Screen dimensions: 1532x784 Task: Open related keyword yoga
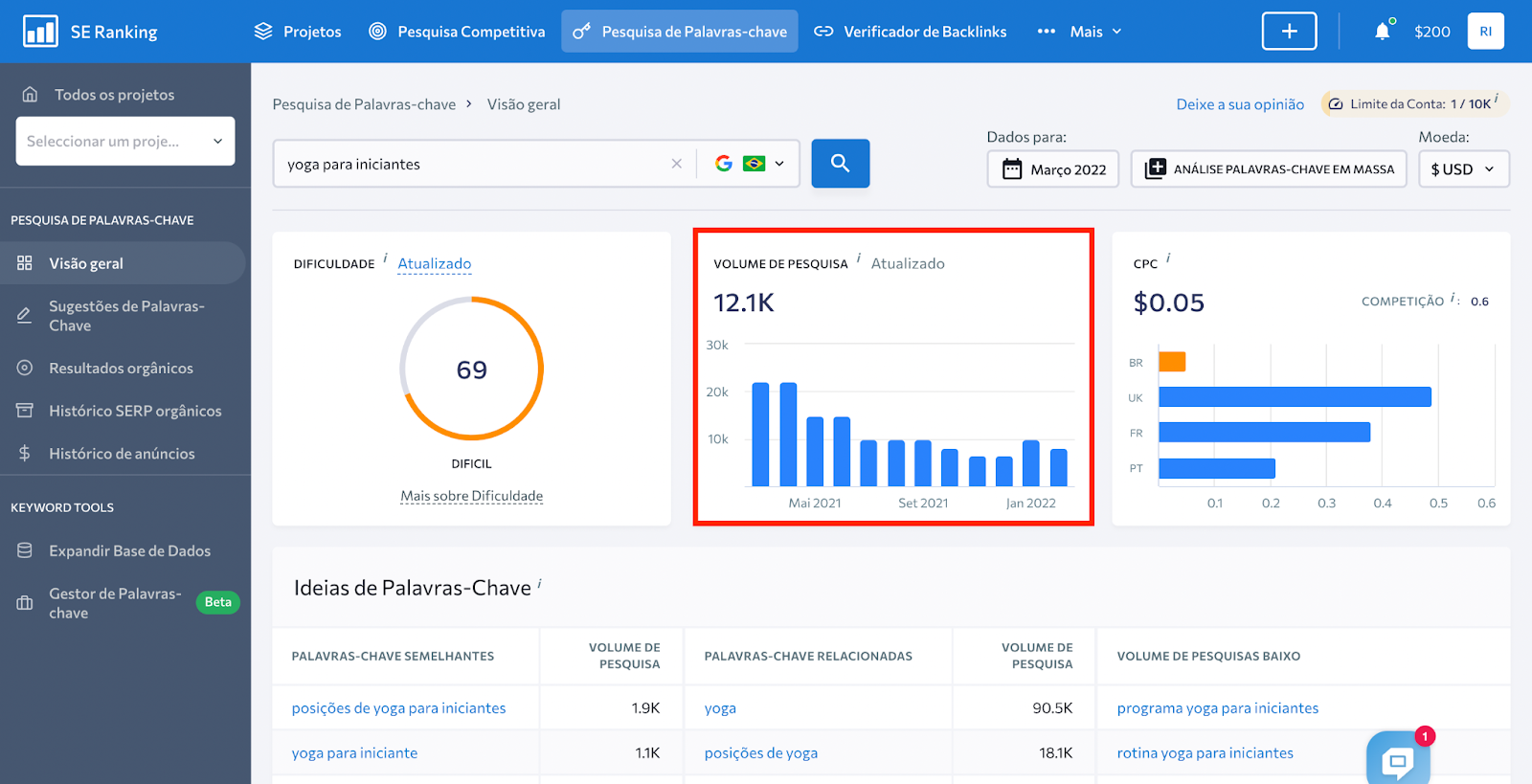point(720,707)
